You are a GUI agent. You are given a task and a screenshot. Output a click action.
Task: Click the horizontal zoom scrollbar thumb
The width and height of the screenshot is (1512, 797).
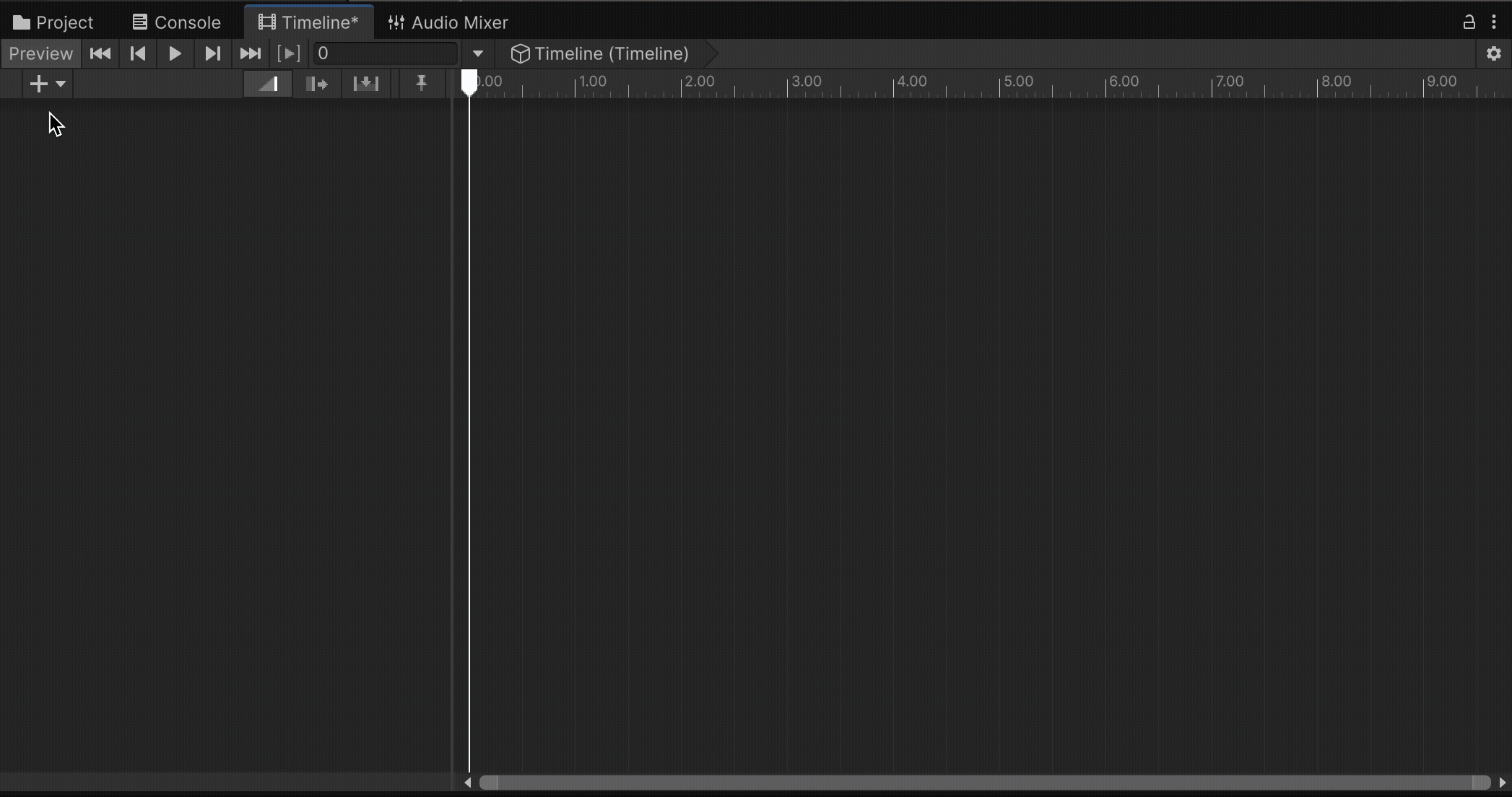[985, 783]
